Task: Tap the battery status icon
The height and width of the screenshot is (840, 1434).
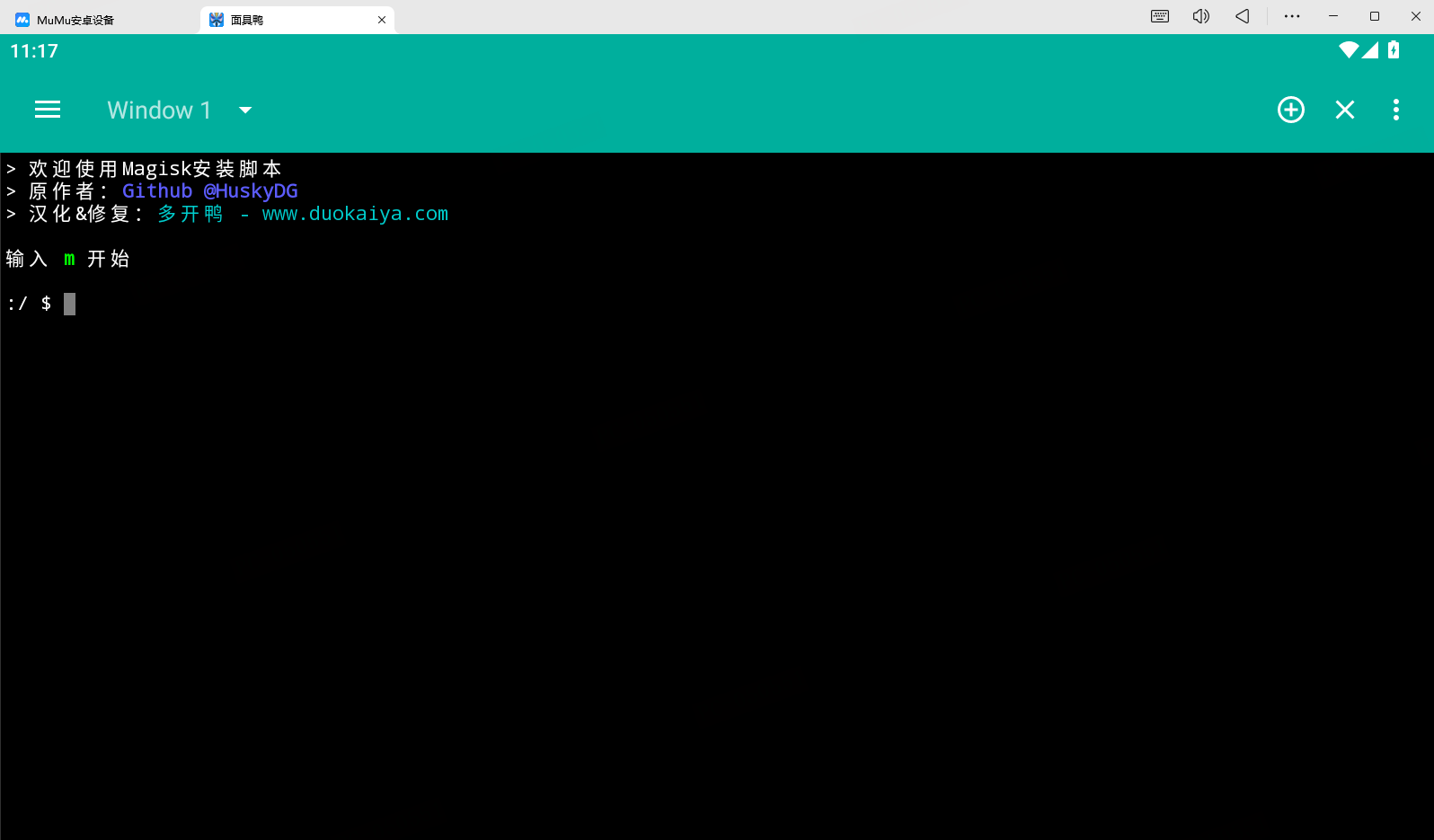Action: pos(1393,50)
